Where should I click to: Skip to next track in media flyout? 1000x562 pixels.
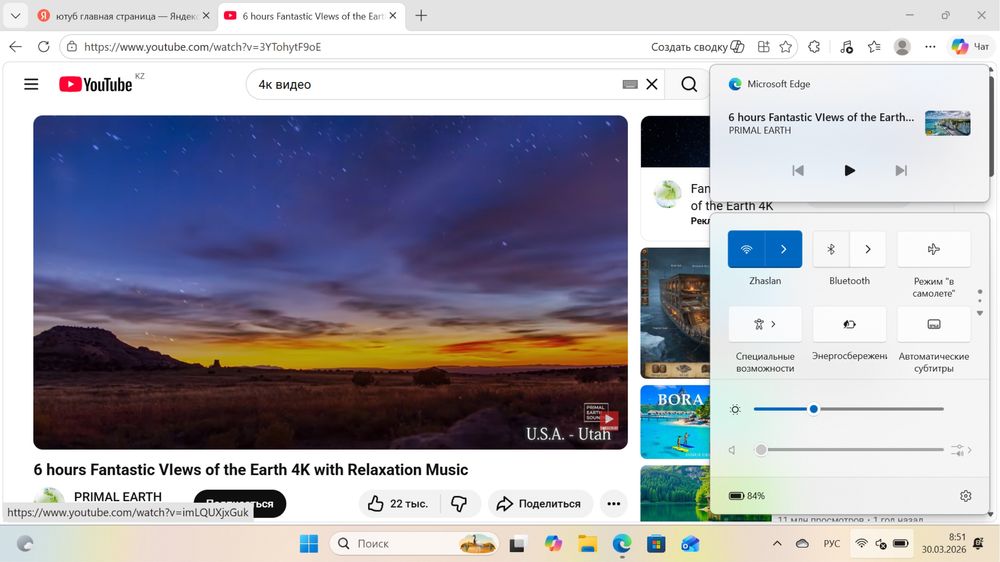(x=901, y=170)
